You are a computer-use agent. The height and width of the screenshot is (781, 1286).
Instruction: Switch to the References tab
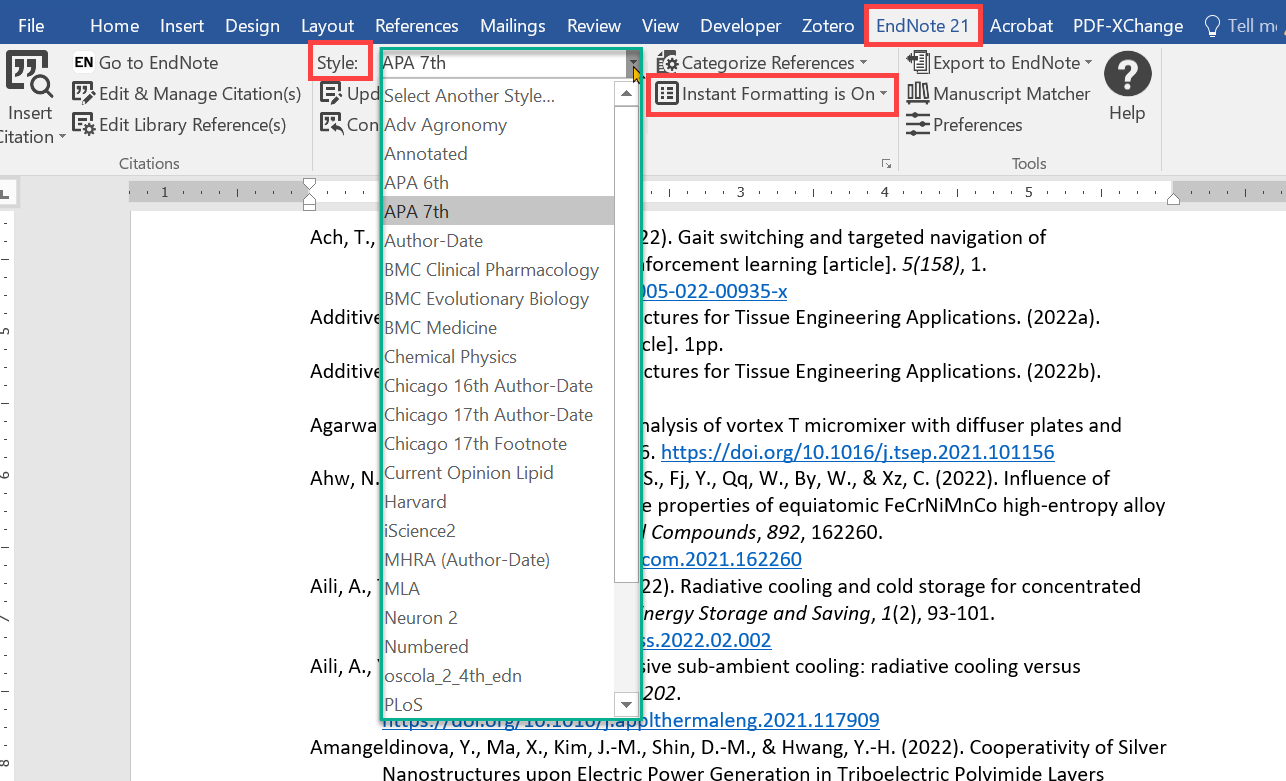[x=417, y=26]
